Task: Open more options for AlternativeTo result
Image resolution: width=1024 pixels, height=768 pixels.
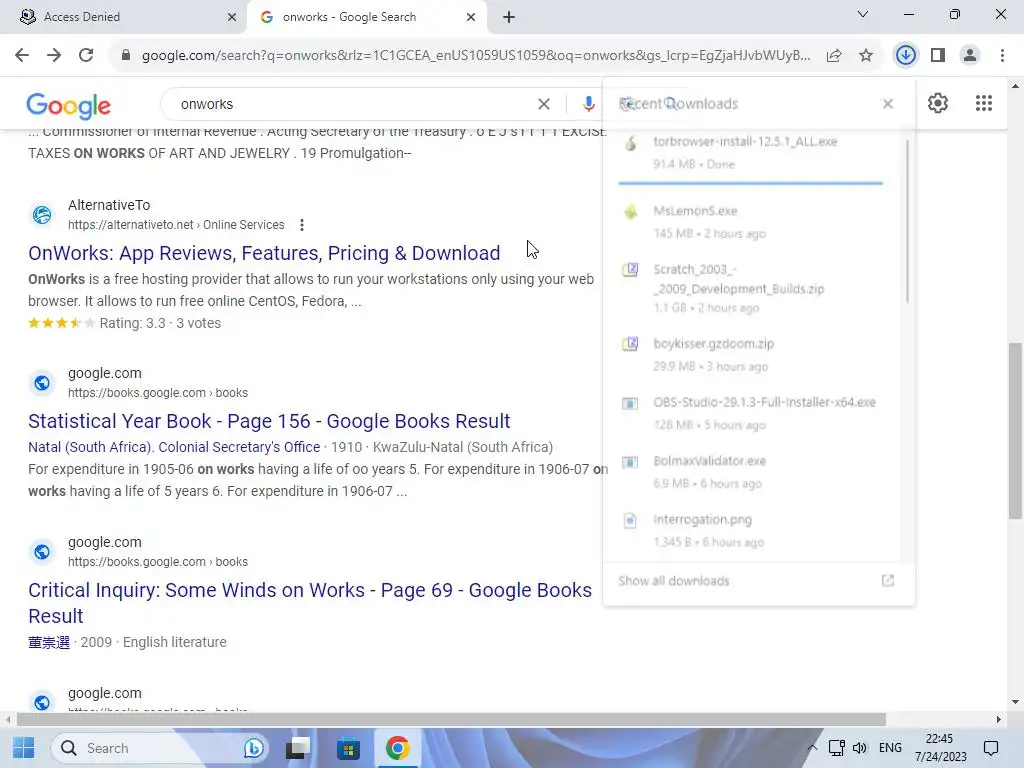Action: pyautogui.click(x=302, y=225)
